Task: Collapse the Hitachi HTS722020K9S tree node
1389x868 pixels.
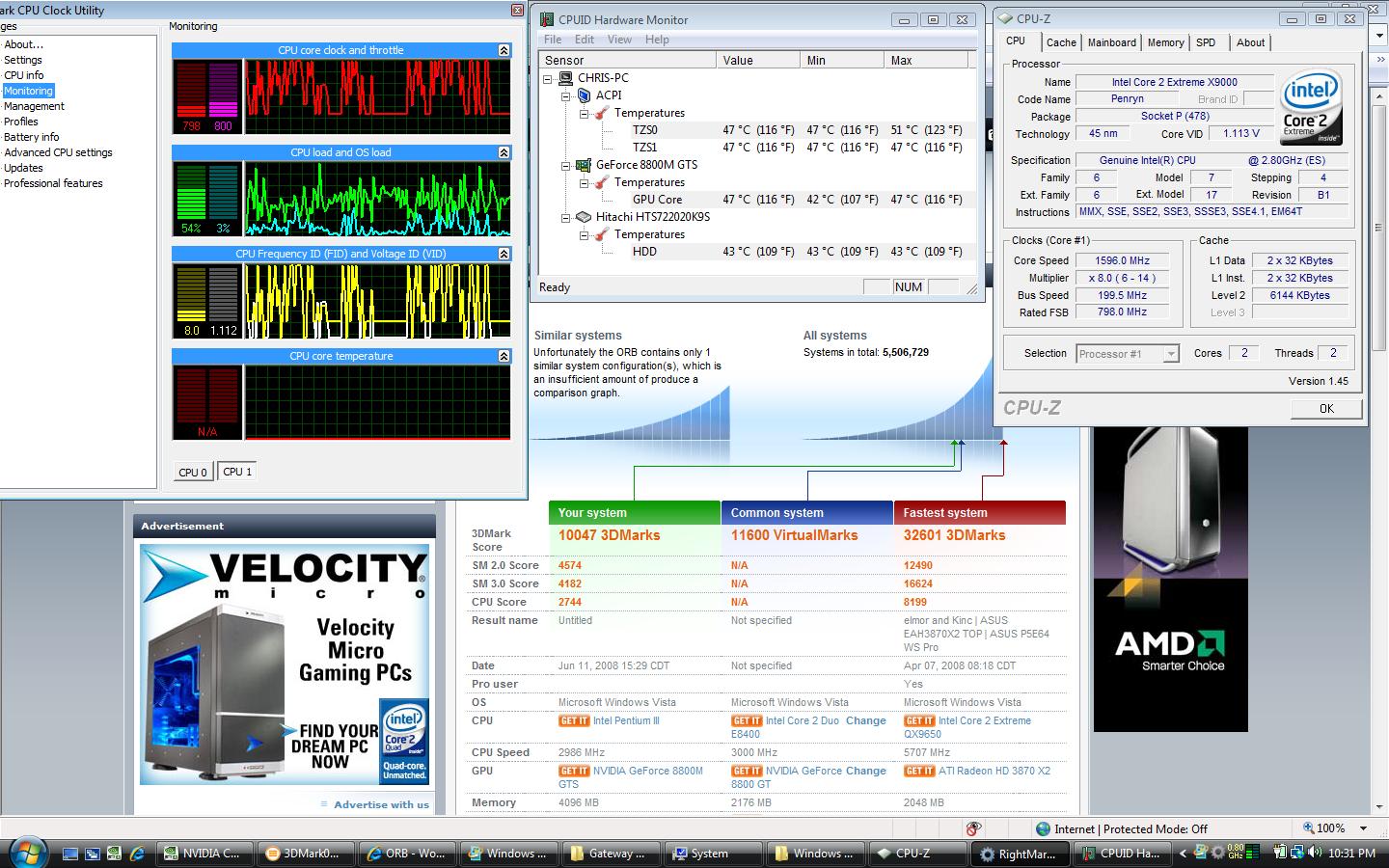Action: tap(566, 217)
